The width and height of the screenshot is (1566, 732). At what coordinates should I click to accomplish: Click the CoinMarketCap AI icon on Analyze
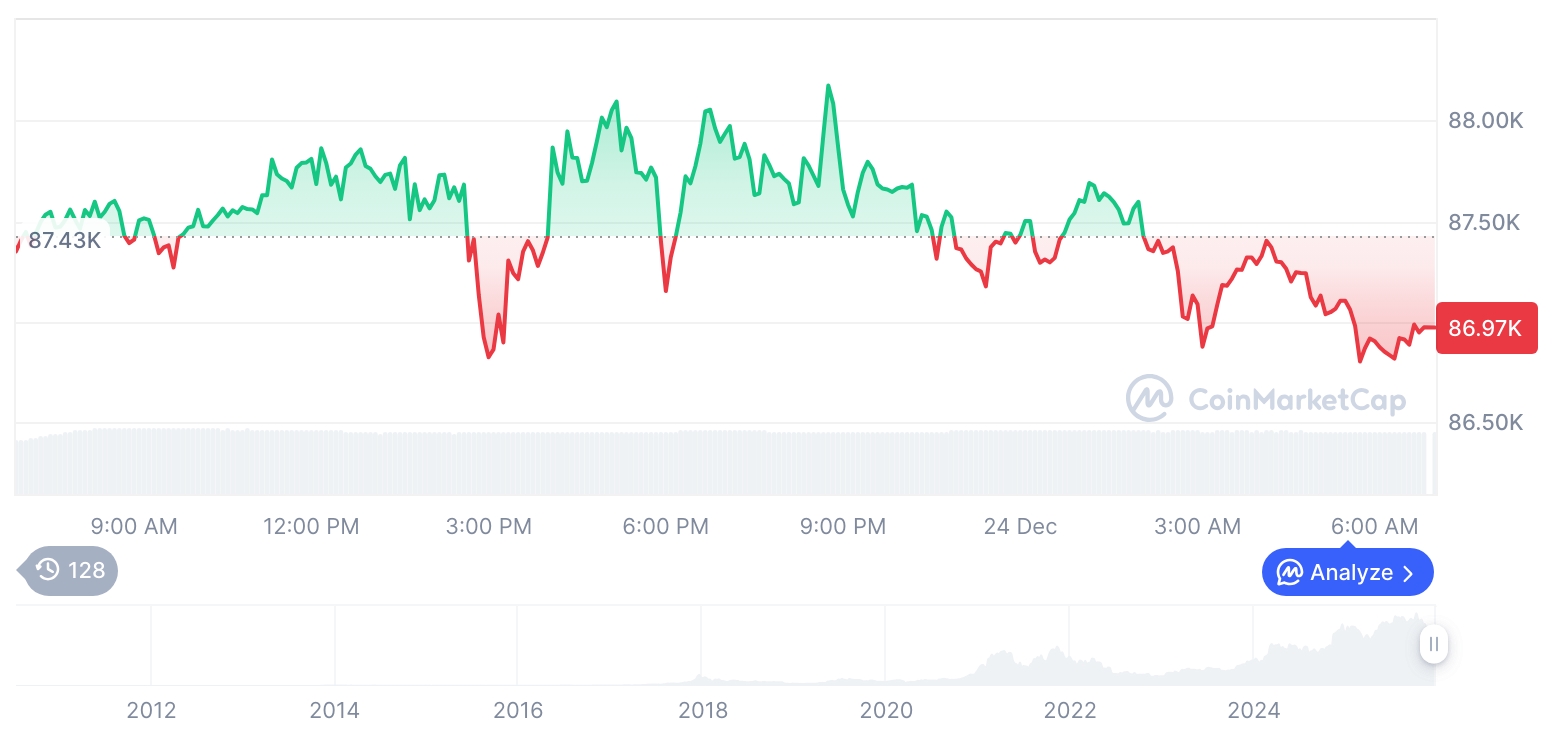click(x=1289, y=573)
